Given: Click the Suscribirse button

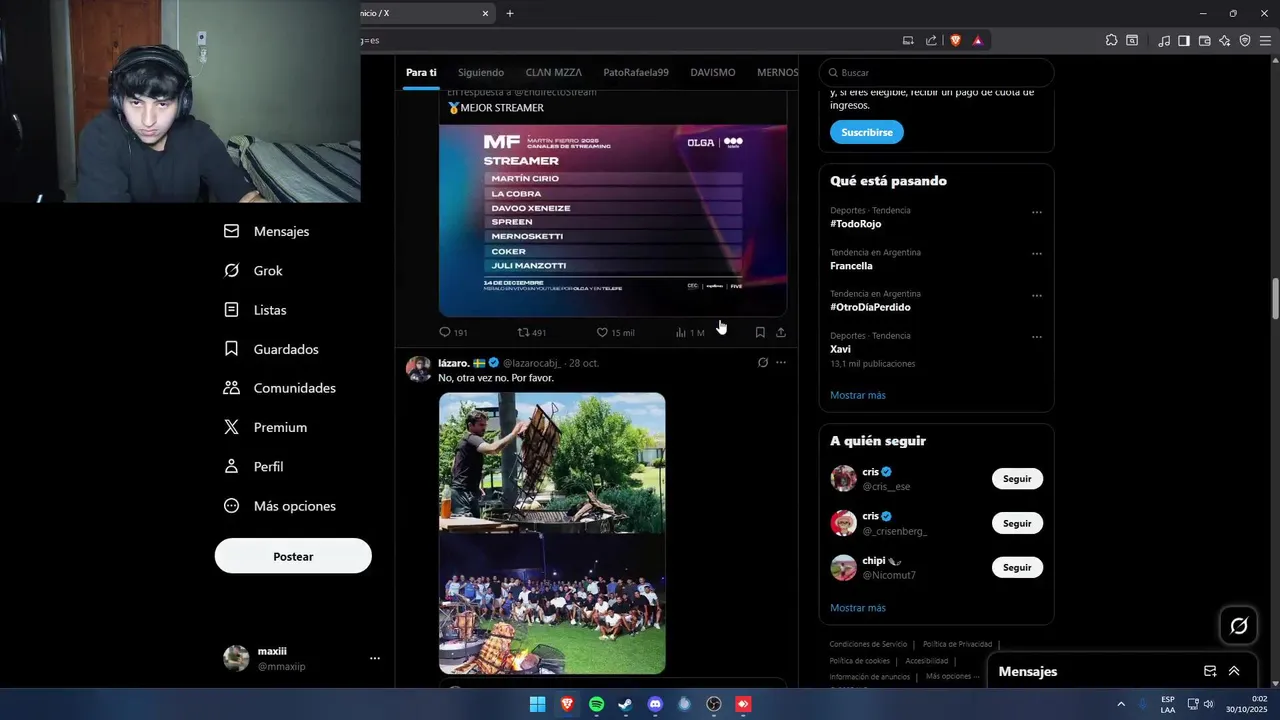Looking at the screenshot, I should coord(867,132).
